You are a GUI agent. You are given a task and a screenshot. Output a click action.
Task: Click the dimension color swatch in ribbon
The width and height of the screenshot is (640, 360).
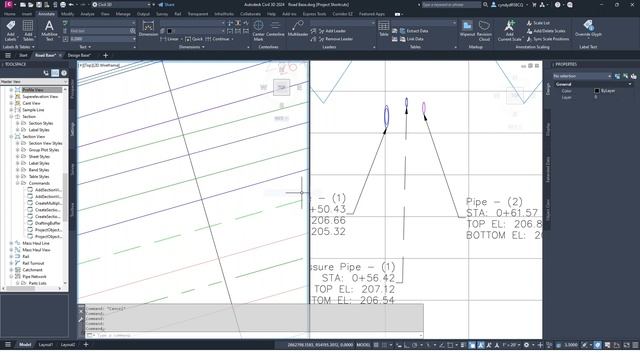click(x=169, y=31)
